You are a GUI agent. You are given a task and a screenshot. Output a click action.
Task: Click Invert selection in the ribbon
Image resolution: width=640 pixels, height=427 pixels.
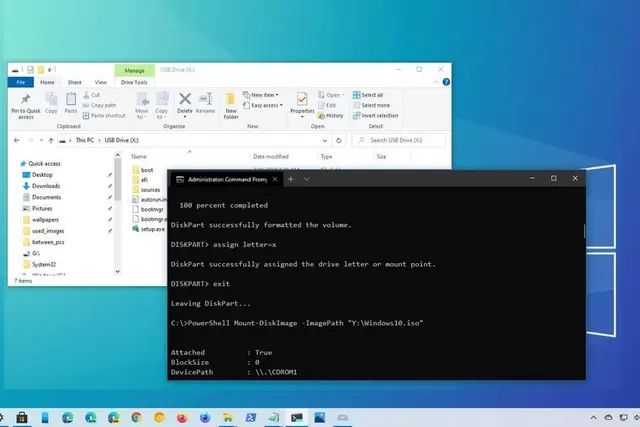(x=375, y=116)
